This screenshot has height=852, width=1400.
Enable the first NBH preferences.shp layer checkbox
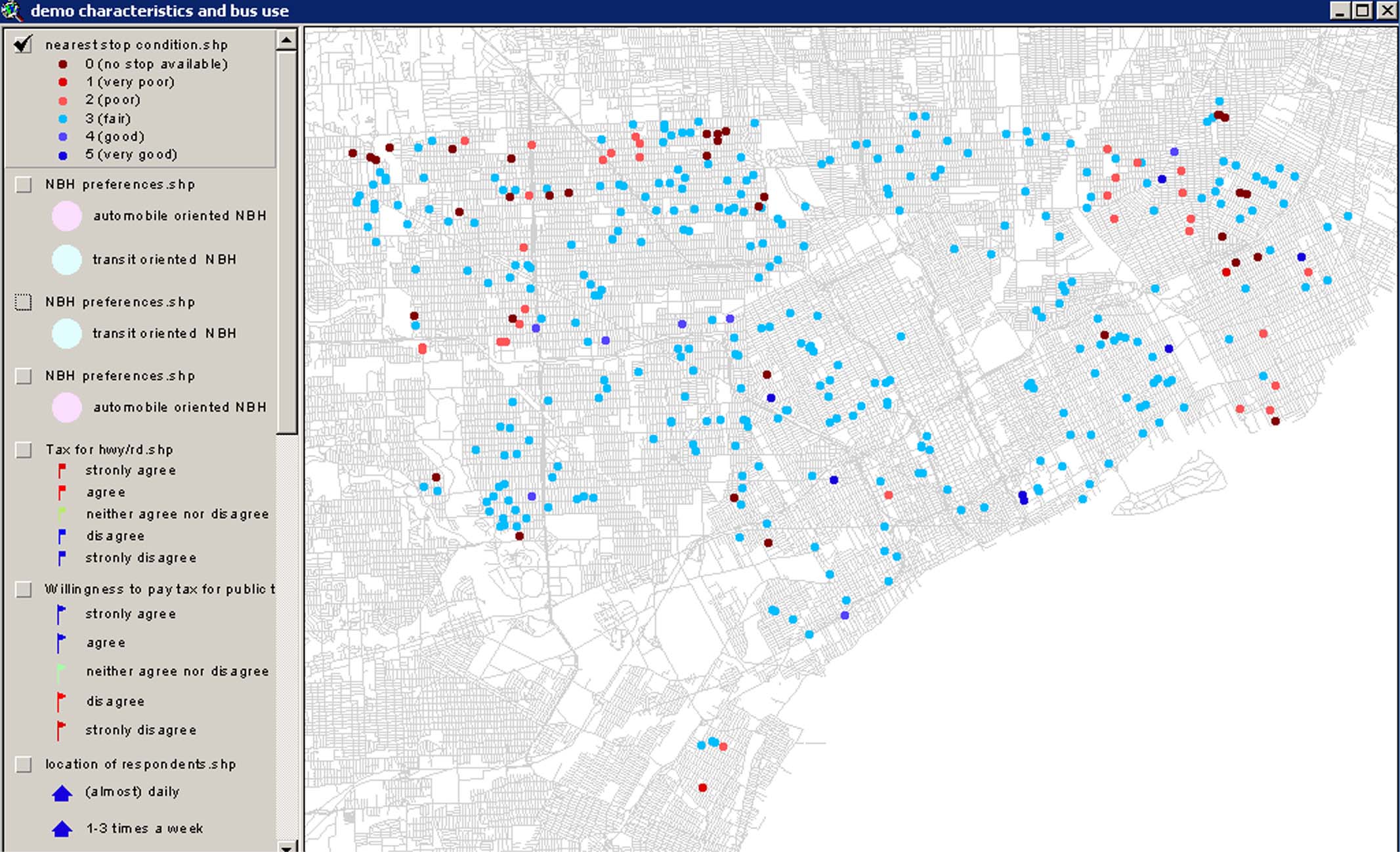point(24,184)
